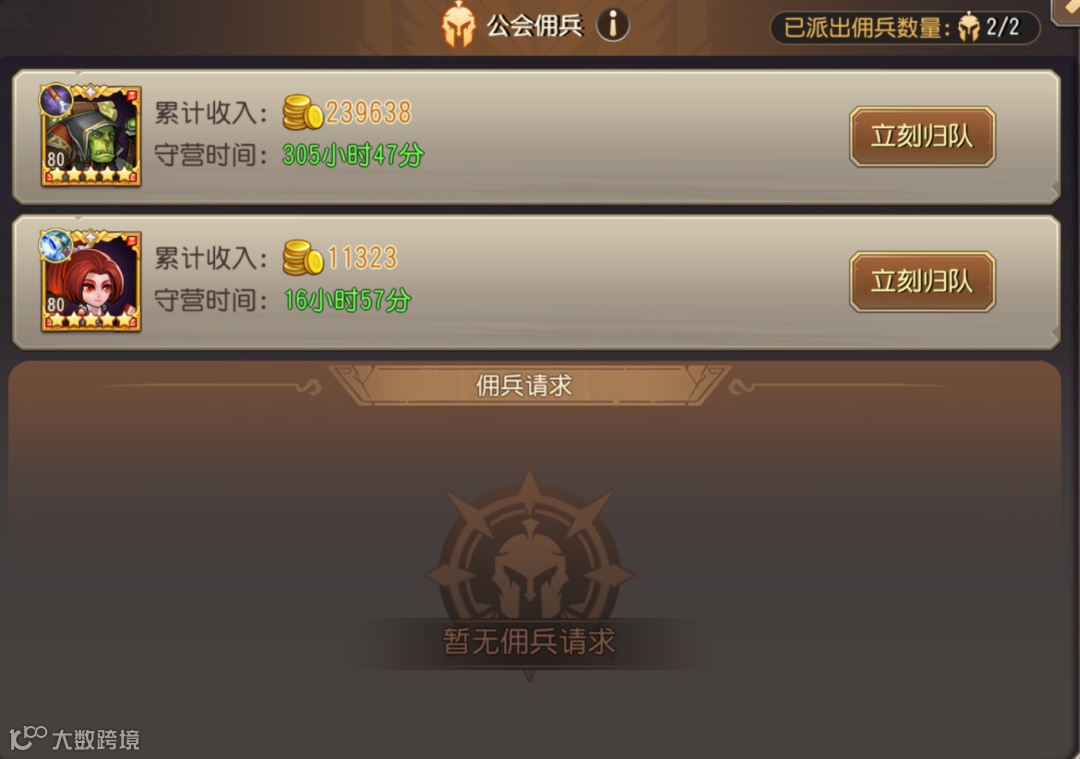This screenshot has width=1080, height=759.
Task: Click the purple class badge on the orc hero
Action: pos(56,101)
